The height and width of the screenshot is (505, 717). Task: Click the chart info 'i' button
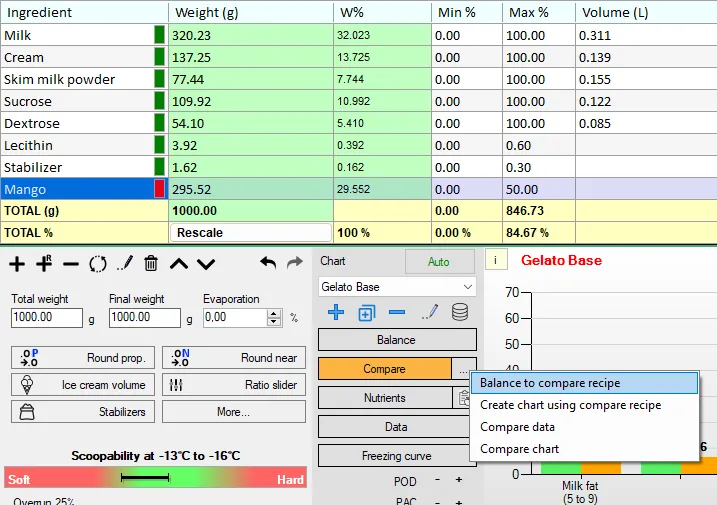pyautogui.click(x=496, y=261)
